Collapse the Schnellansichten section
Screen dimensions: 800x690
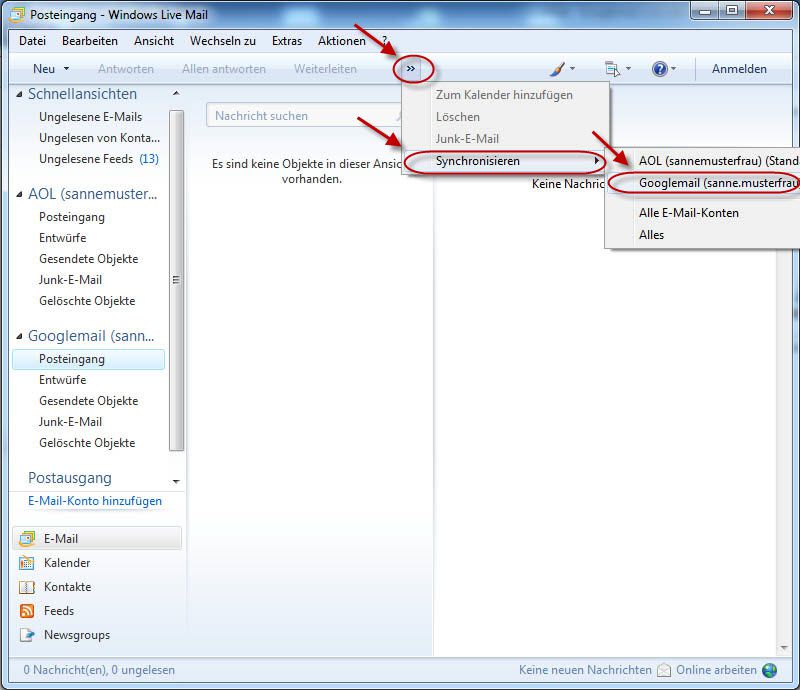tap(176, 94)
